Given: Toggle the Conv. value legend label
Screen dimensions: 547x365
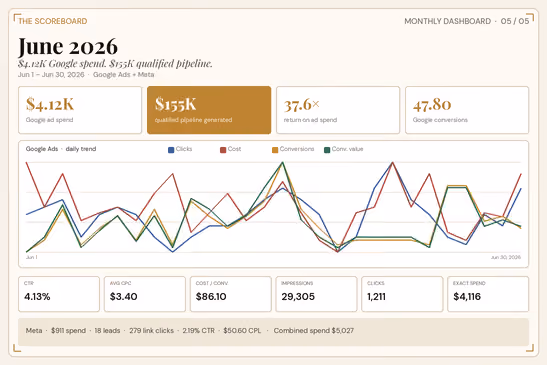Looking at the screenshot, I should coord(347,149).
